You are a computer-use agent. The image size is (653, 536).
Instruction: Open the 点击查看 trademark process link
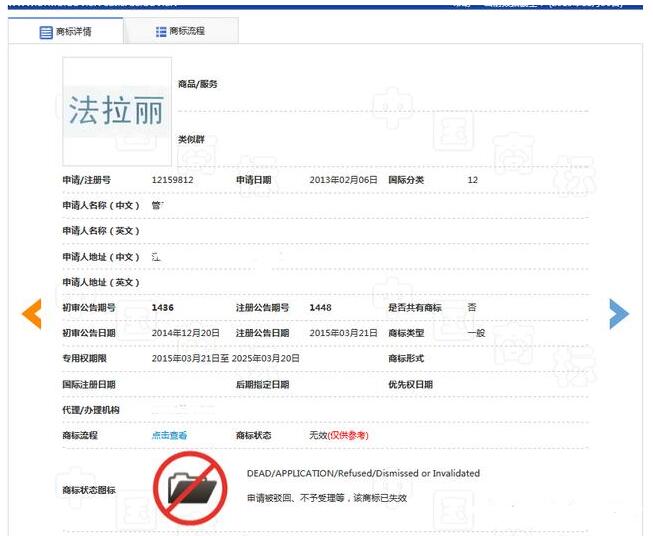(x=169, y=436)
